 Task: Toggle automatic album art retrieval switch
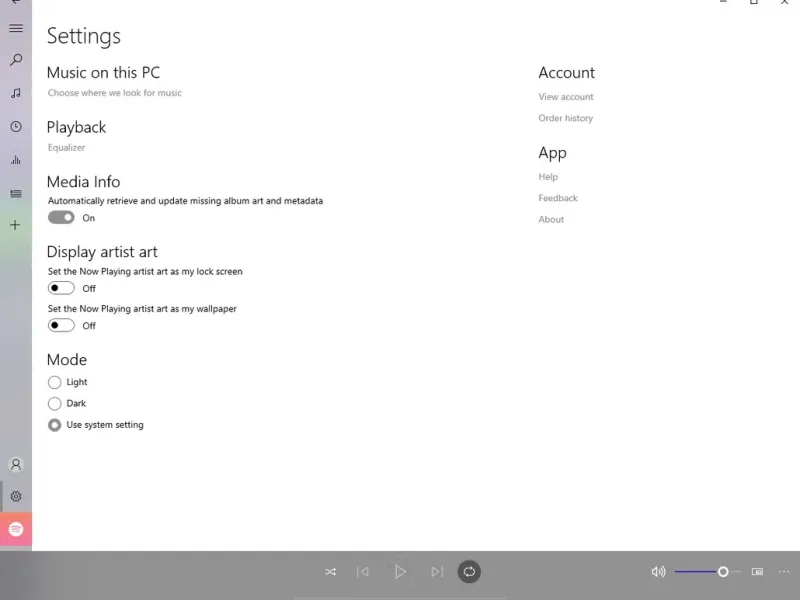point(61,218)
